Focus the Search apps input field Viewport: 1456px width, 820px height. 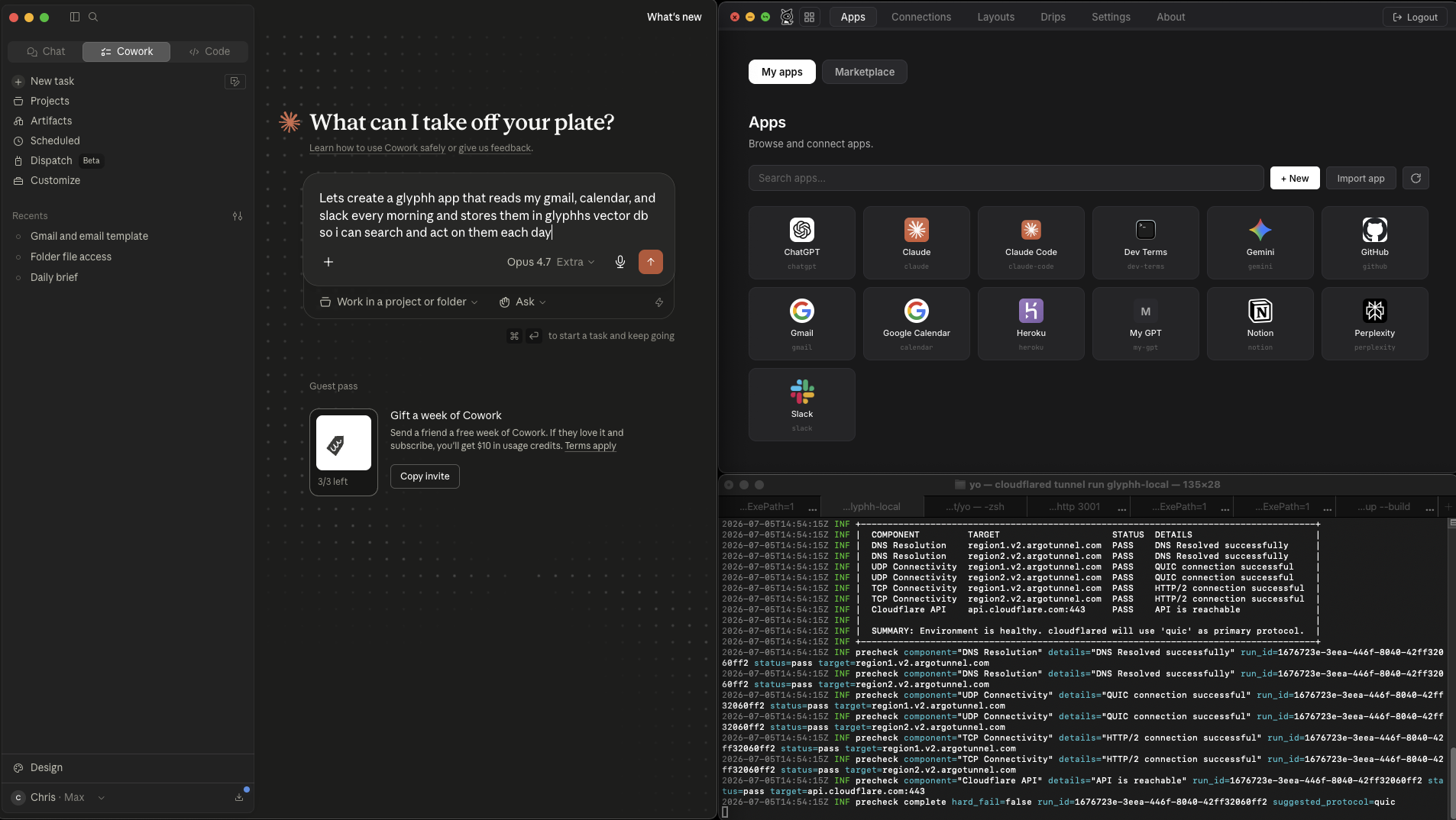pos(1006,178)
